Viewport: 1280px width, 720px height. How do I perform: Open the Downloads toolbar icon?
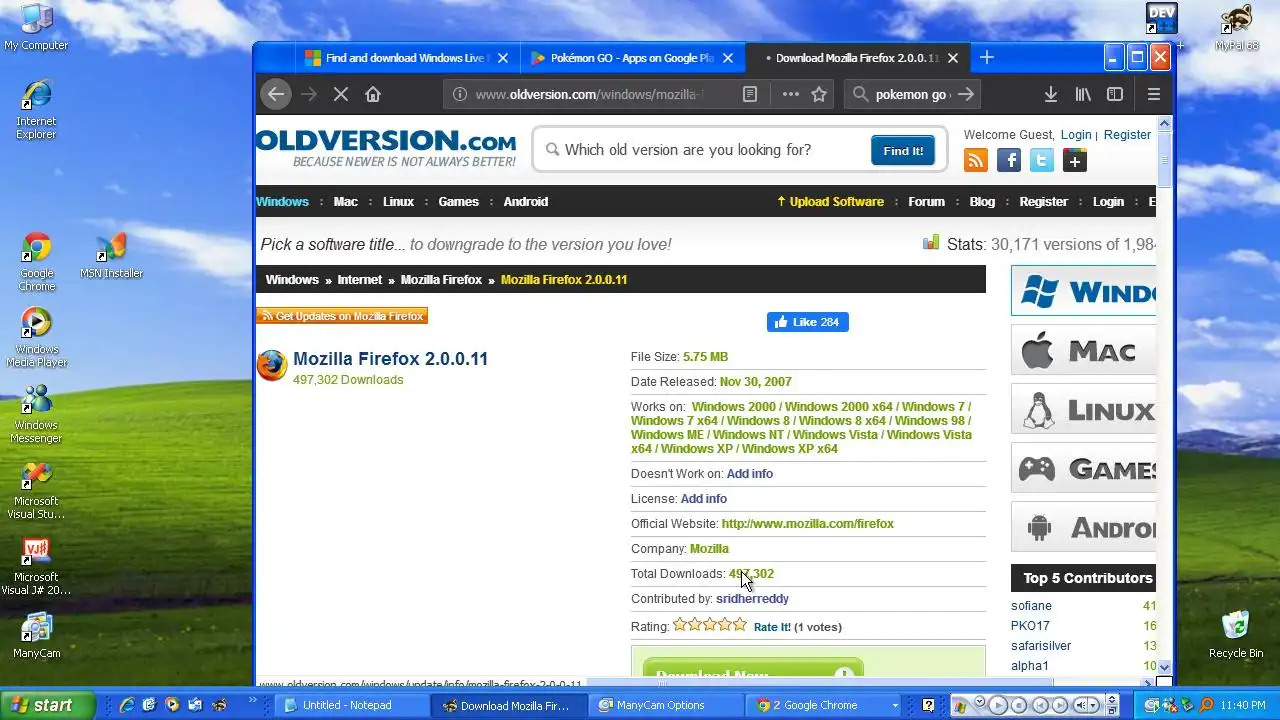click(1051, 94)
